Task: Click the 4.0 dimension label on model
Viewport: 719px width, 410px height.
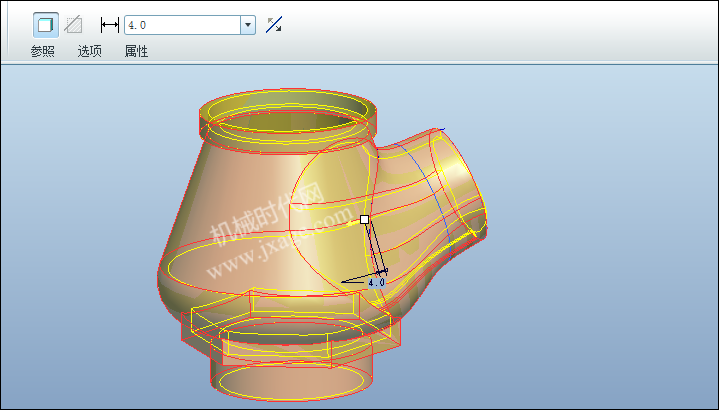Action: click(x=377, y=283)
